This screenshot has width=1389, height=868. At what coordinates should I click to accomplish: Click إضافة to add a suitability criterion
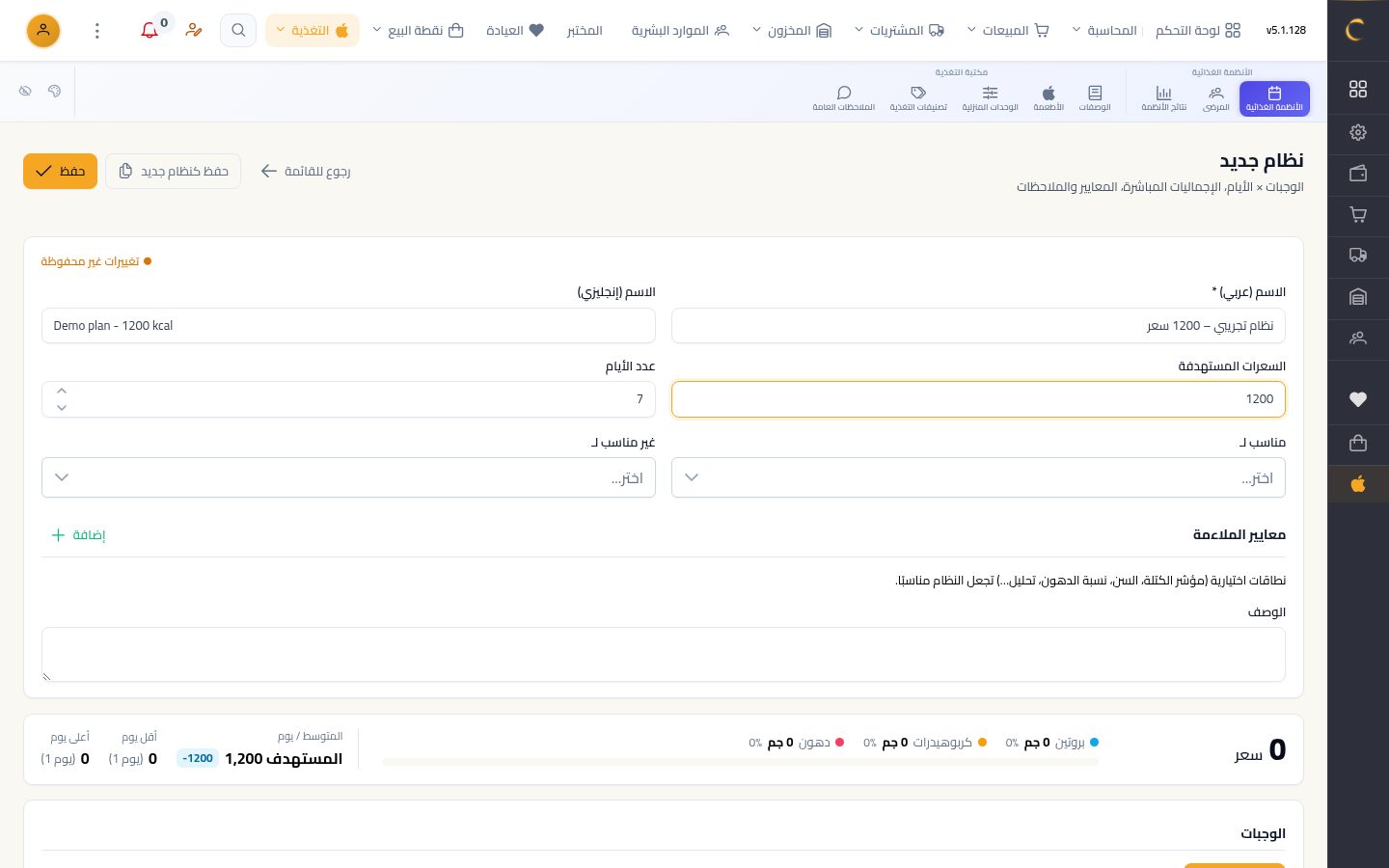78,535
